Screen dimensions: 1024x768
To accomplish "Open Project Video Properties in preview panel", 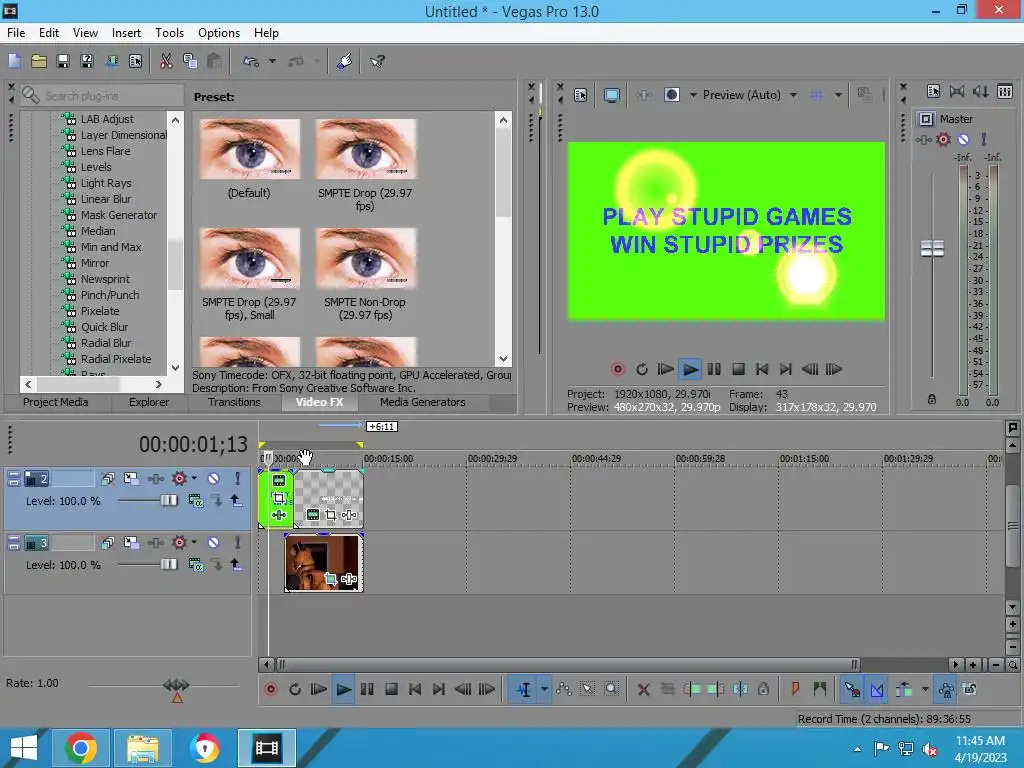I will click(x=580, y=95).
